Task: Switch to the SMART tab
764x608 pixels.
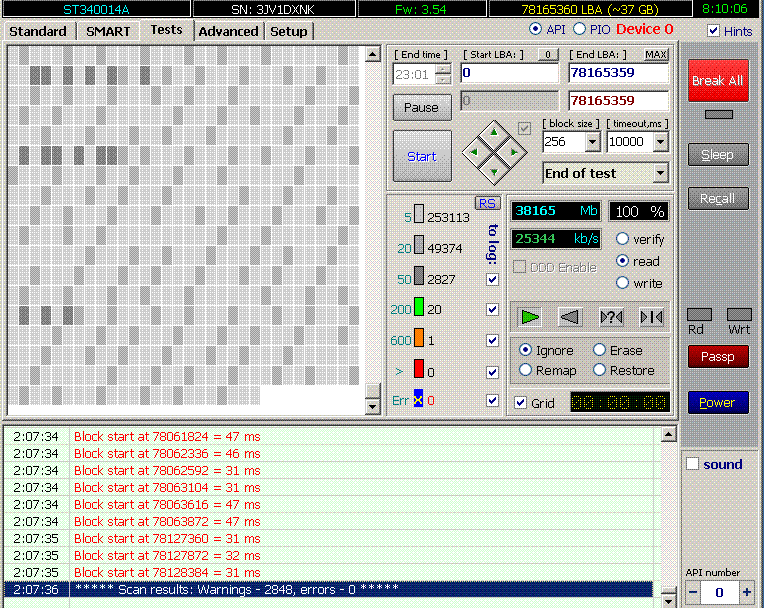Action: pos(108,31)
